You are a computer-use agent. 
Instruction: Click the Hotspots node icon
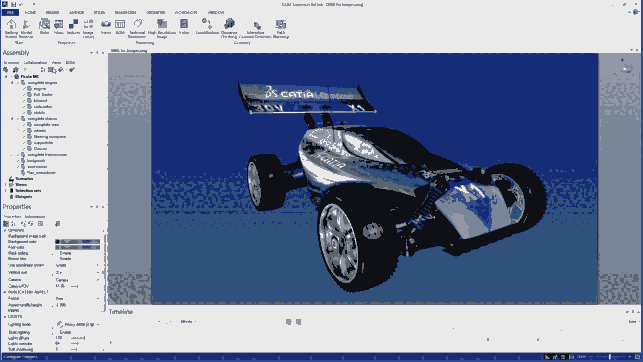tap(11, 196)
